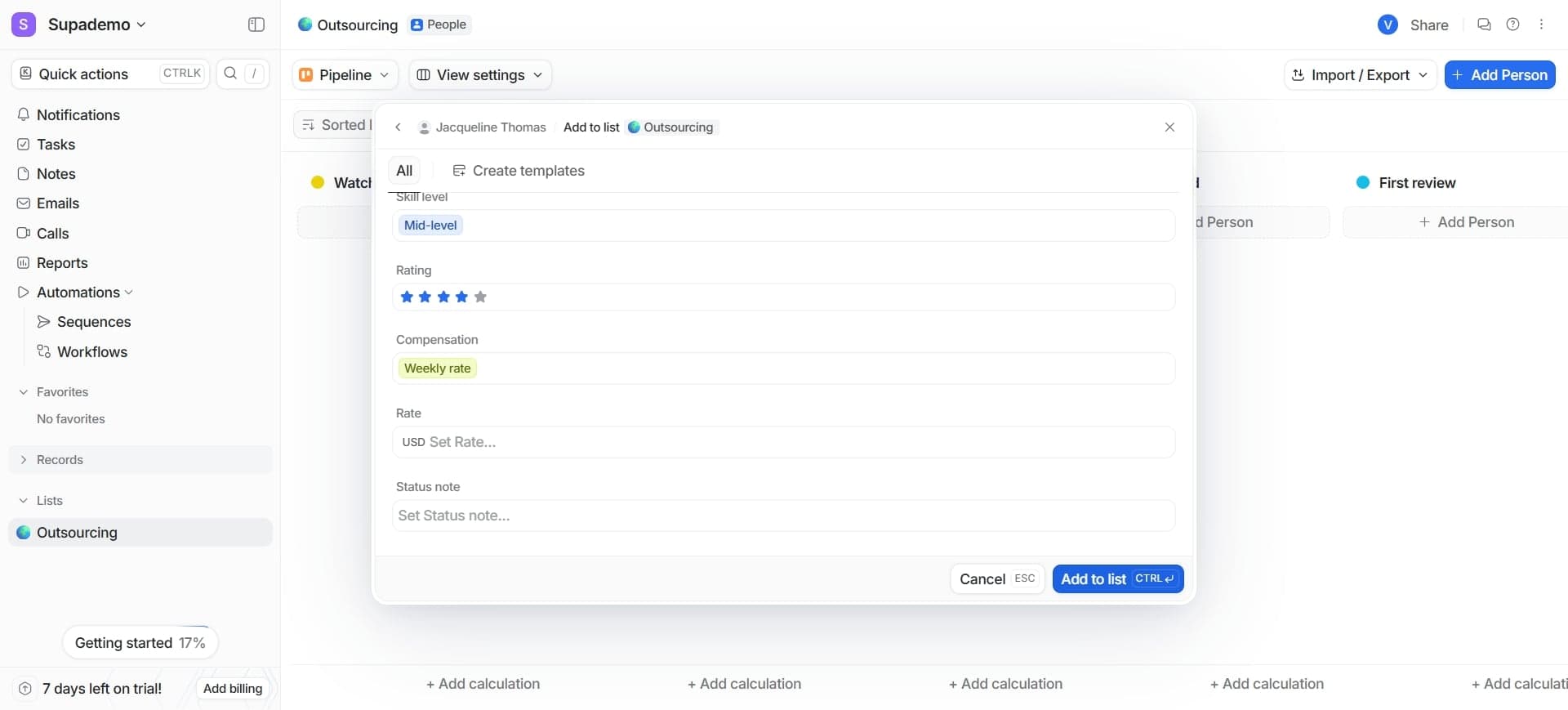Open the Create templates tab
The image size is (1568, 710).
point(519,171)
